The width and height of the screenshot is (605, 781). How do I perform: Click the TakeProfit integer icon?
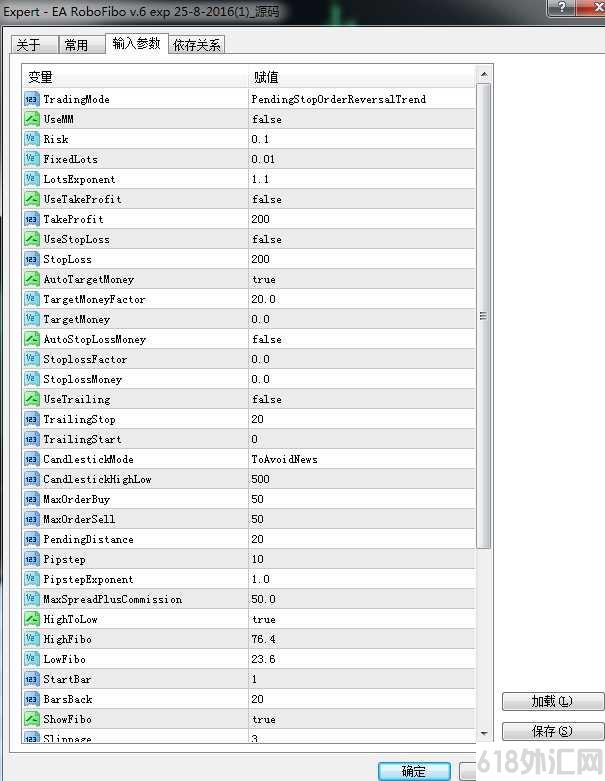coord(31,219)
